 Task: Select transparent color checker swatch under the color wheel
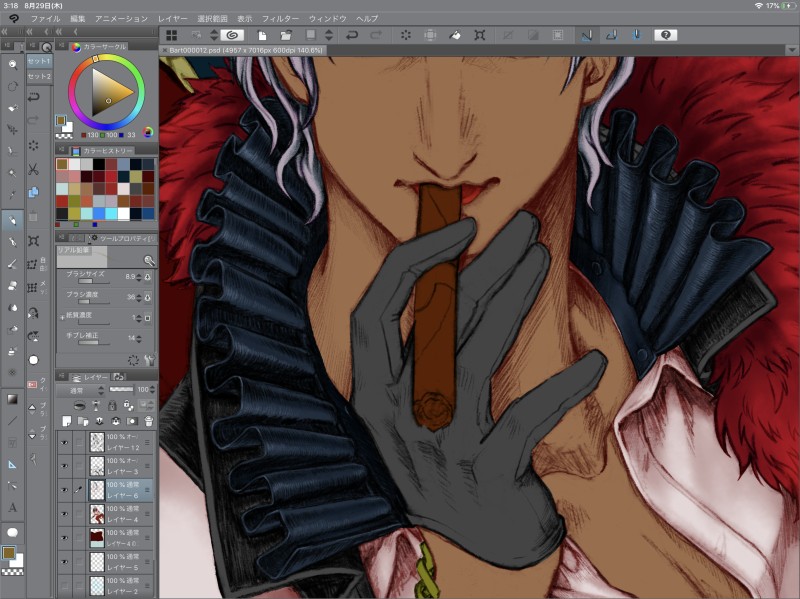click(64, 136)
